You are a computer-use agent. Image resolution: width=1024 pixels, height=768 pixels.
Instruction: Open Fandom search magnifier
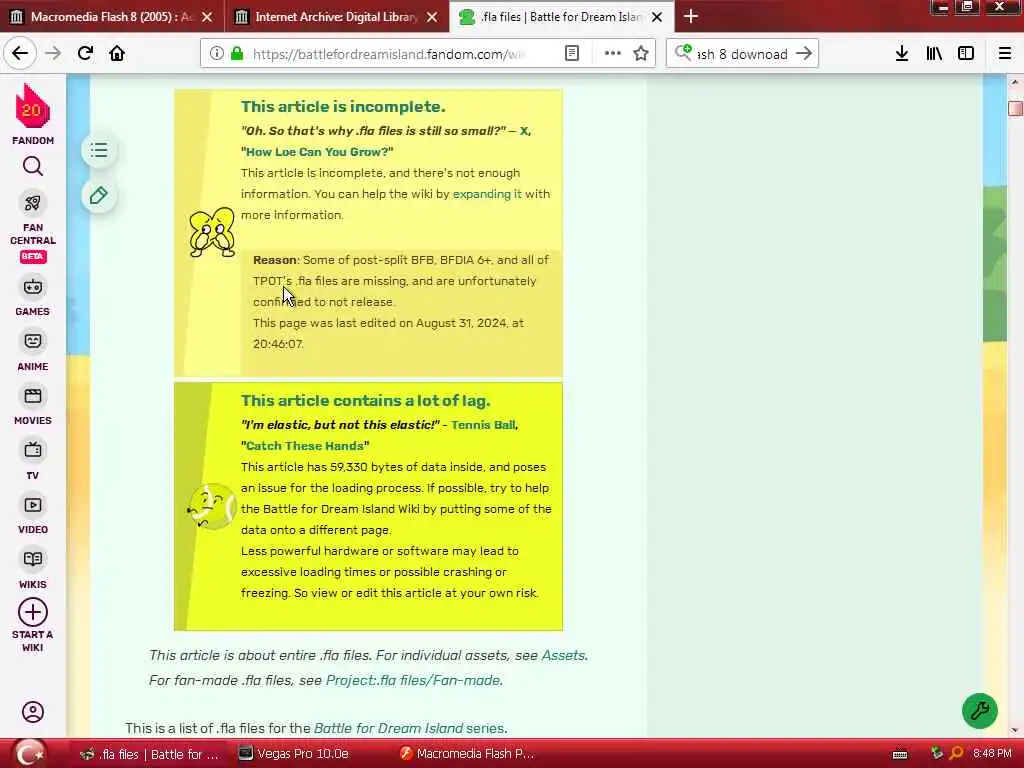point(33,167)
